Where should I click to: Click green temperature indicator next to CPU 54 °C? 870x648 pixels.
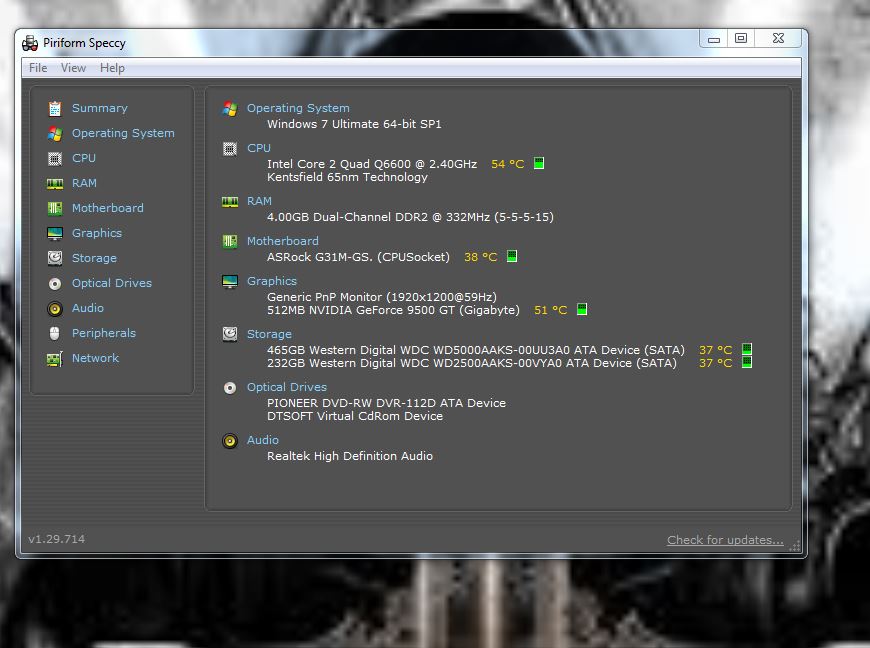point(539,163)
